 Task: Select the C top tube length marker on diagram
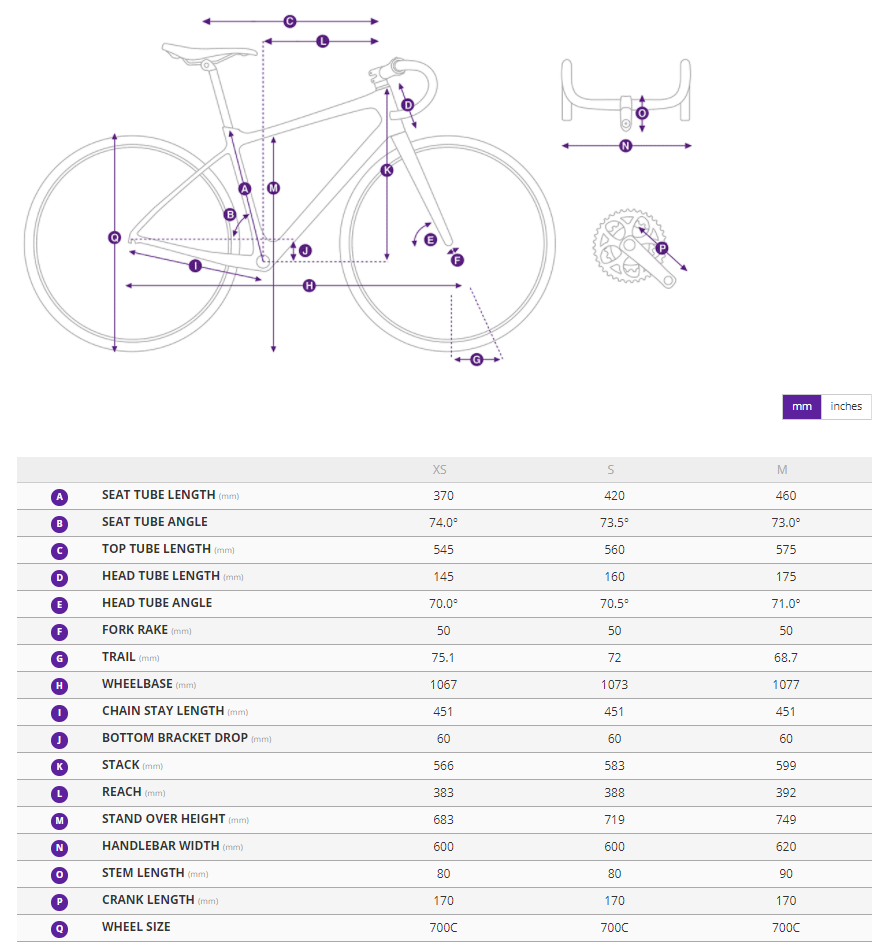tap(289, 20)
